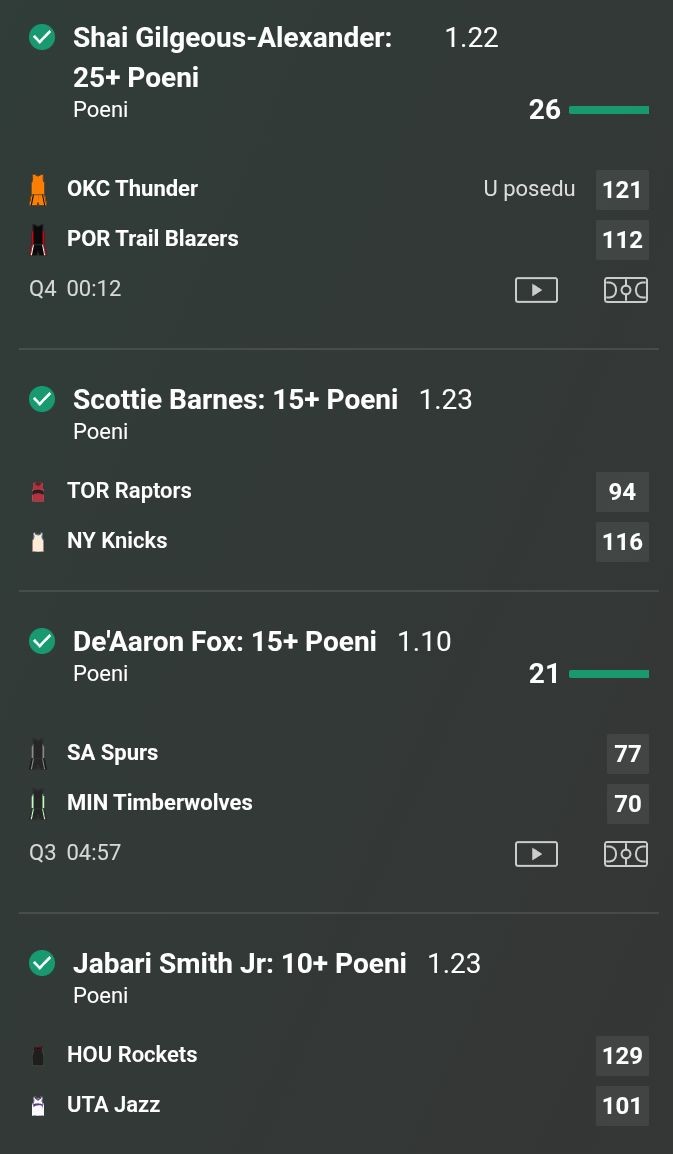Viewport: 673px width, 1154px height.
Task: Click green checkmark beside Scottie Barnes bet
Action: (42, 400)
